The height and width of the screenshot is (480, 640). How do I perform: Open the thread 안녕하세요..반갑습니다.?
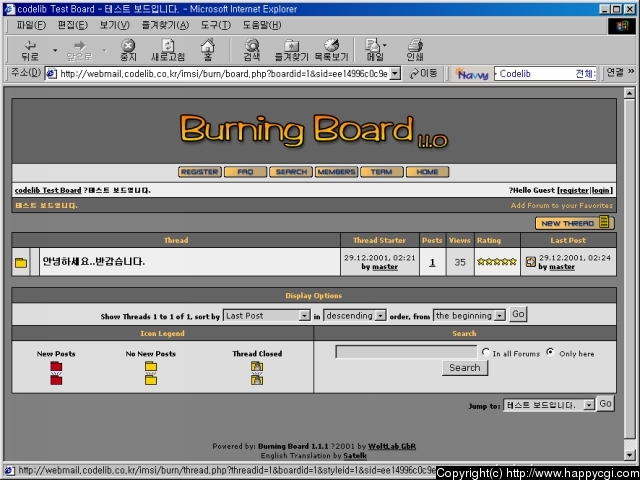click(94, 262)
